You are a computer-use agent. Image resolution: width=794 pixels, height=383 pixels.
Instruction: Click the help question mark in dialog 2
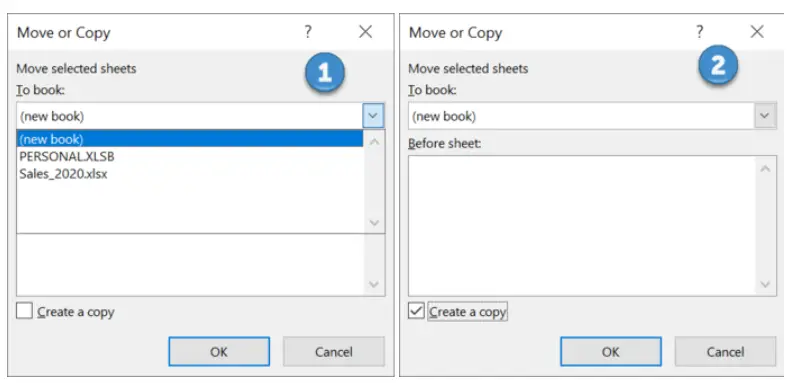point(699,32)
